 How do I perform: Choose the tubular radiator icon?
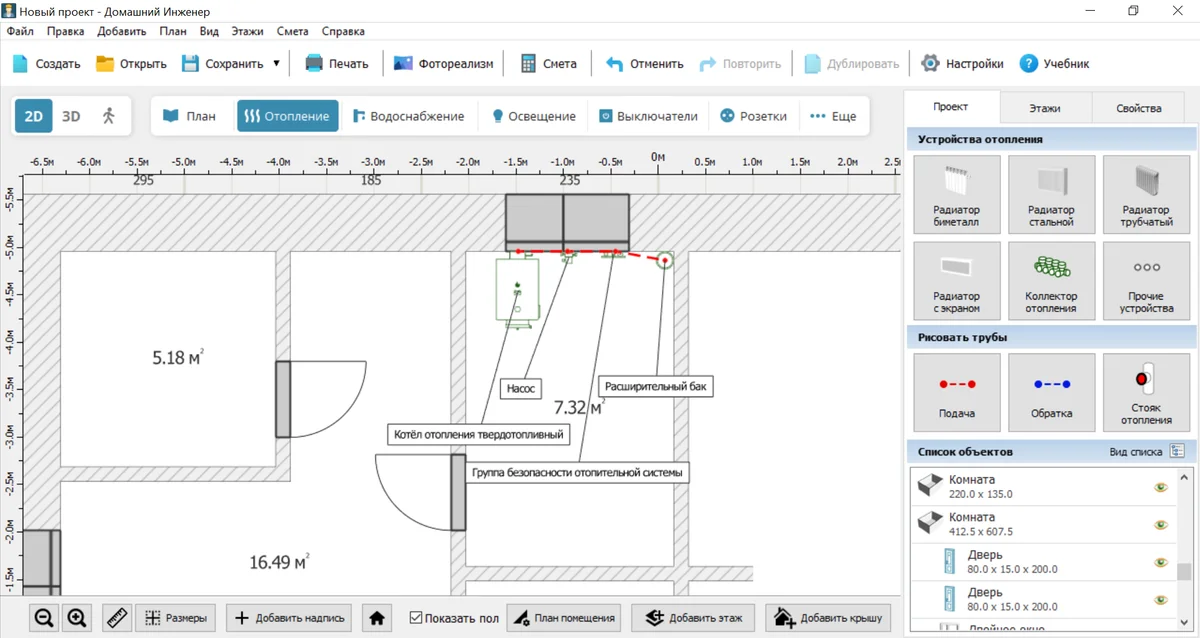[1146, 195]
